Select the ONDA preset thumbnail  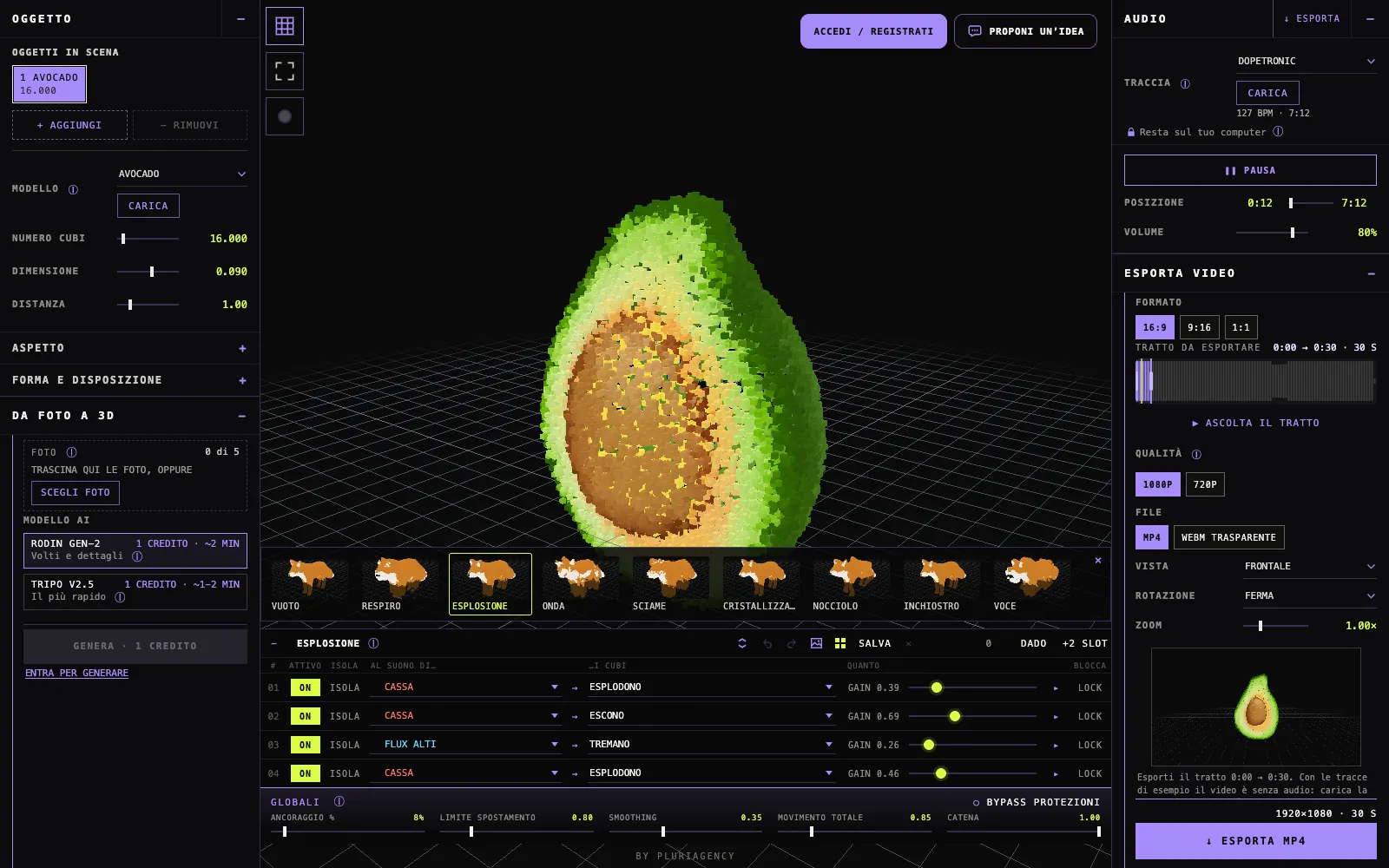point(580,584)
